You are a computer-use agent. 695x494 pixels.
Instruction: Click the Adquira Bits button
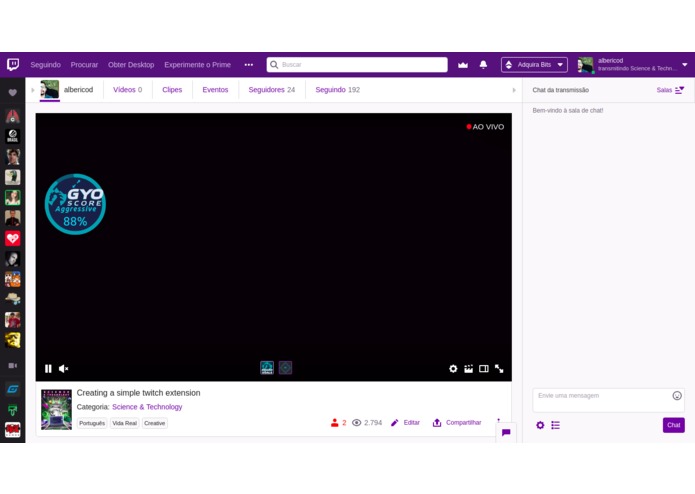(x=534, y=65)
